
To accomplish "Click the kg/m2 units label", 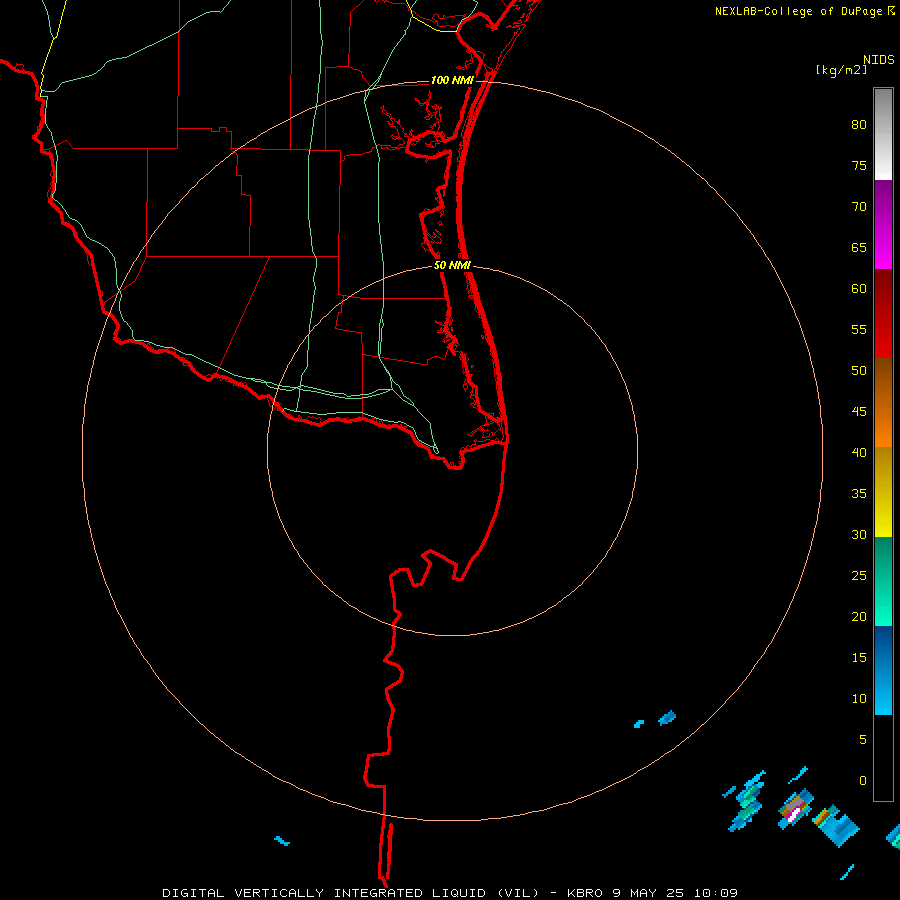I will pos(841,70).
